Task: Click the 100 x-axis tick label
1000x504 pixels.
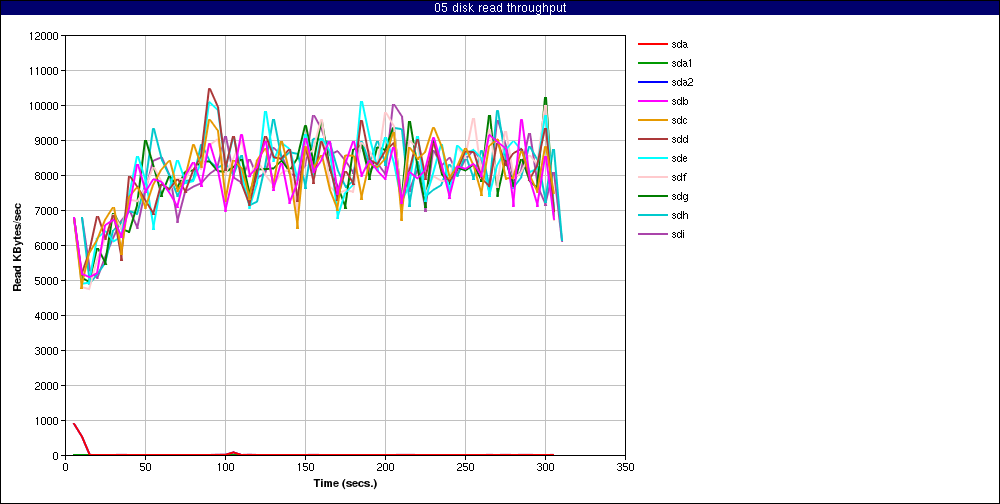Action: click(x=225, y=467)
